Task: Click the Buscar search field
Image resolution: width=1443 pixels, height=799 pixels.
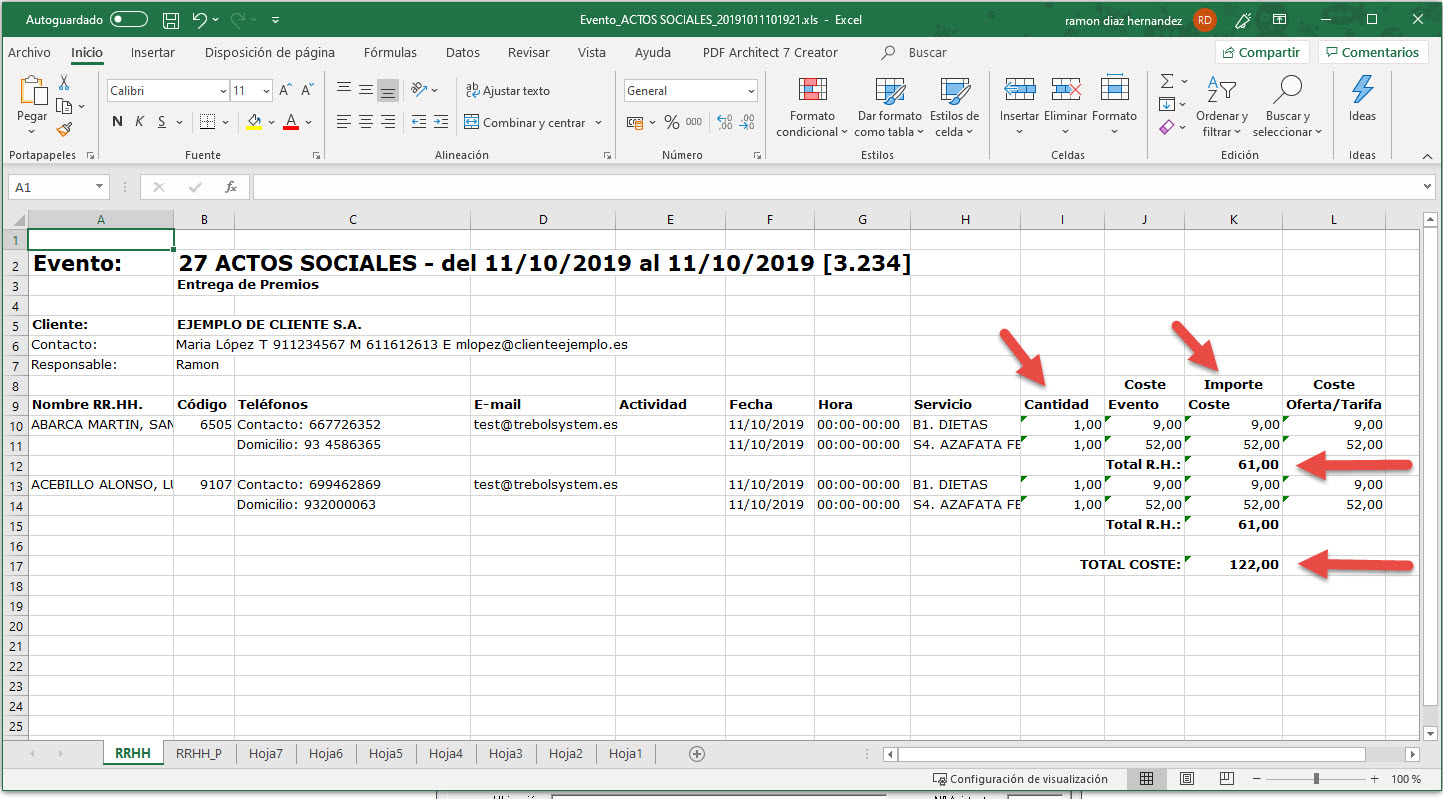Action: [927, 52]
